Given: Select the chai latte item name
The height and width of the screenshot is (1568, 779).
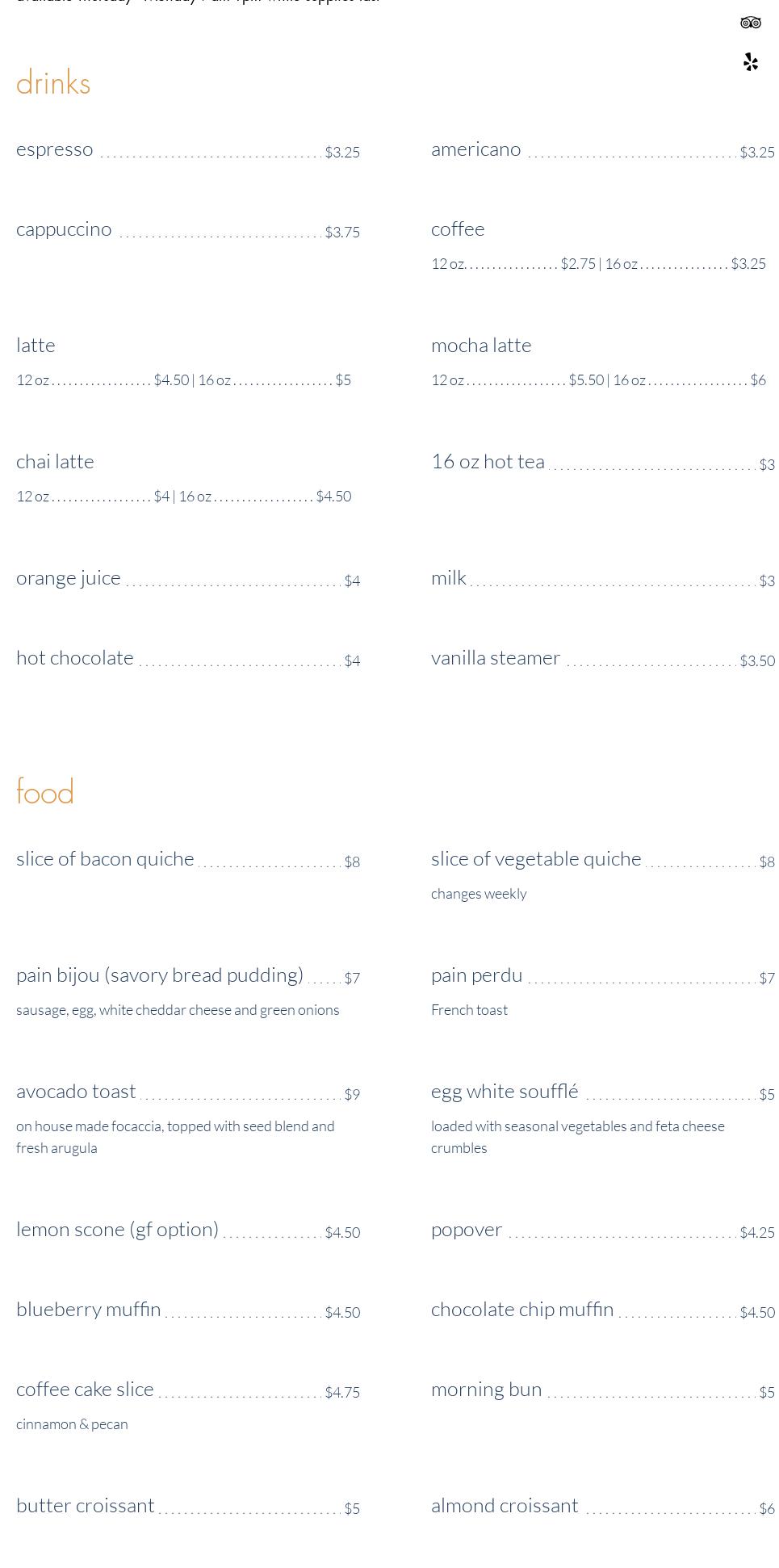Looking at the screenshot, I should [x=55, y=462].
